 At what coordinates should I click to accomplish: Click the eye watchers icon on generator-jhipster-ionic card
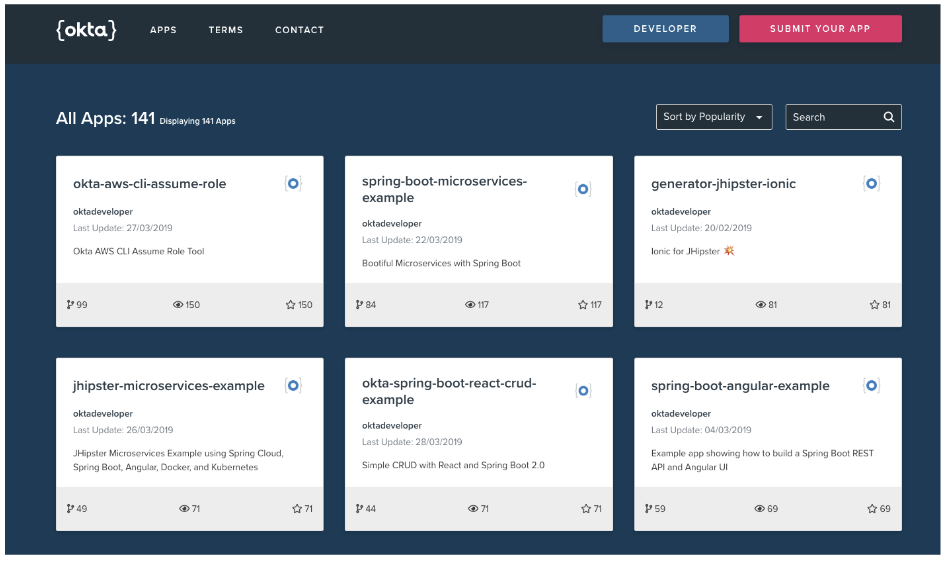(x=760, y=305)
